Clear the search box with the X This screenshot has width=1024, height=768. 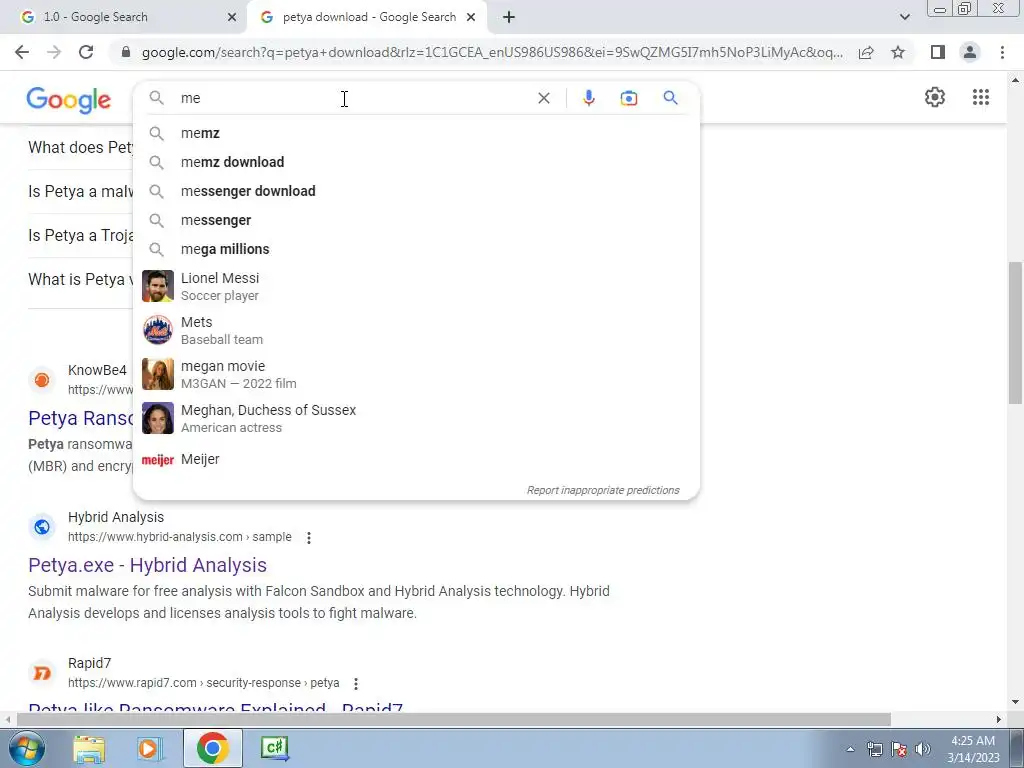(x=543, y=98)
